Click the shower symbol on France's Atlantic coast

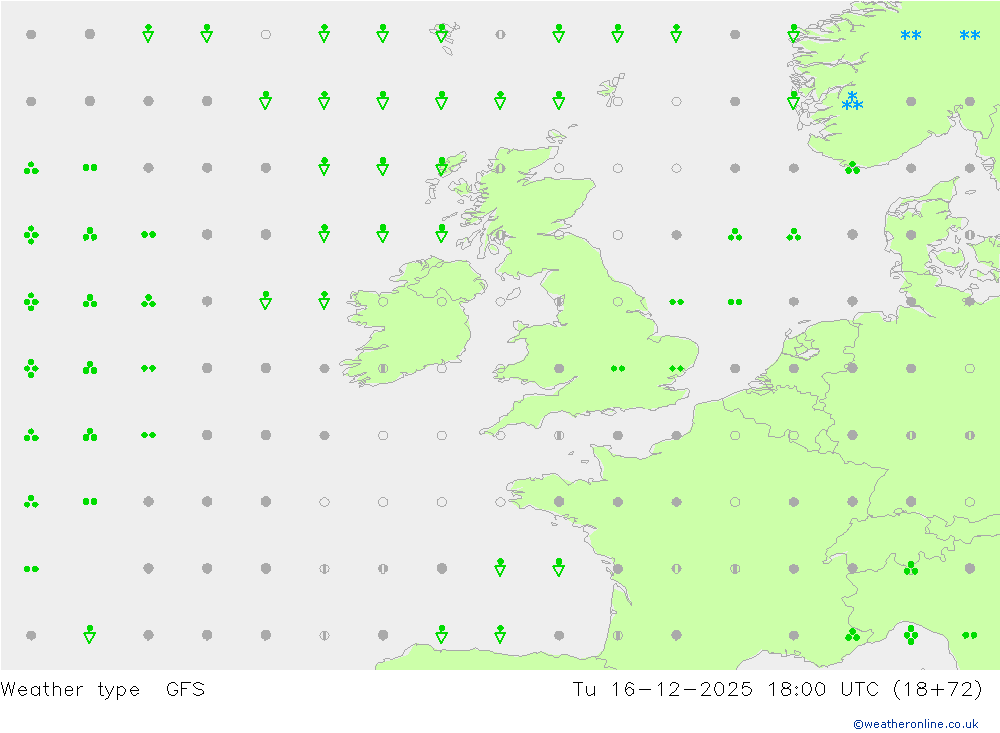pos(559,567)
